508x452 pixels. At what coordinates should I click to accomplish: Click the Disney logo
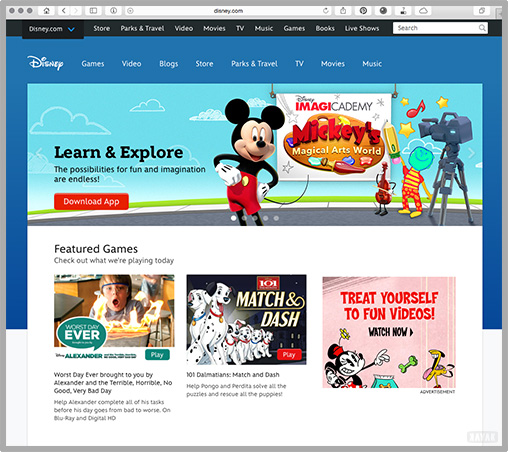click(x=45, y=63)
